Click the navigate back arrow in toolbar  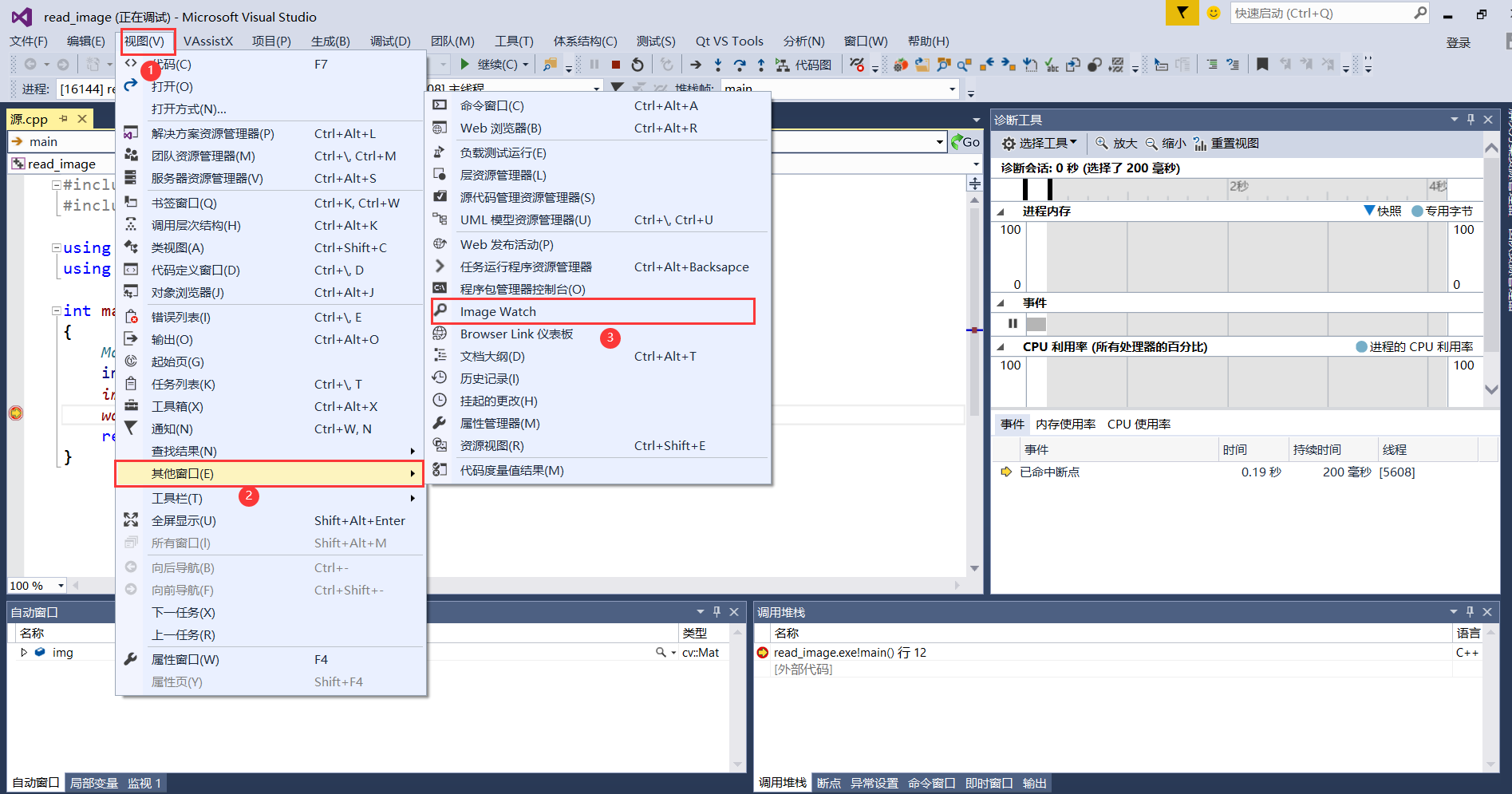[30, 64]
